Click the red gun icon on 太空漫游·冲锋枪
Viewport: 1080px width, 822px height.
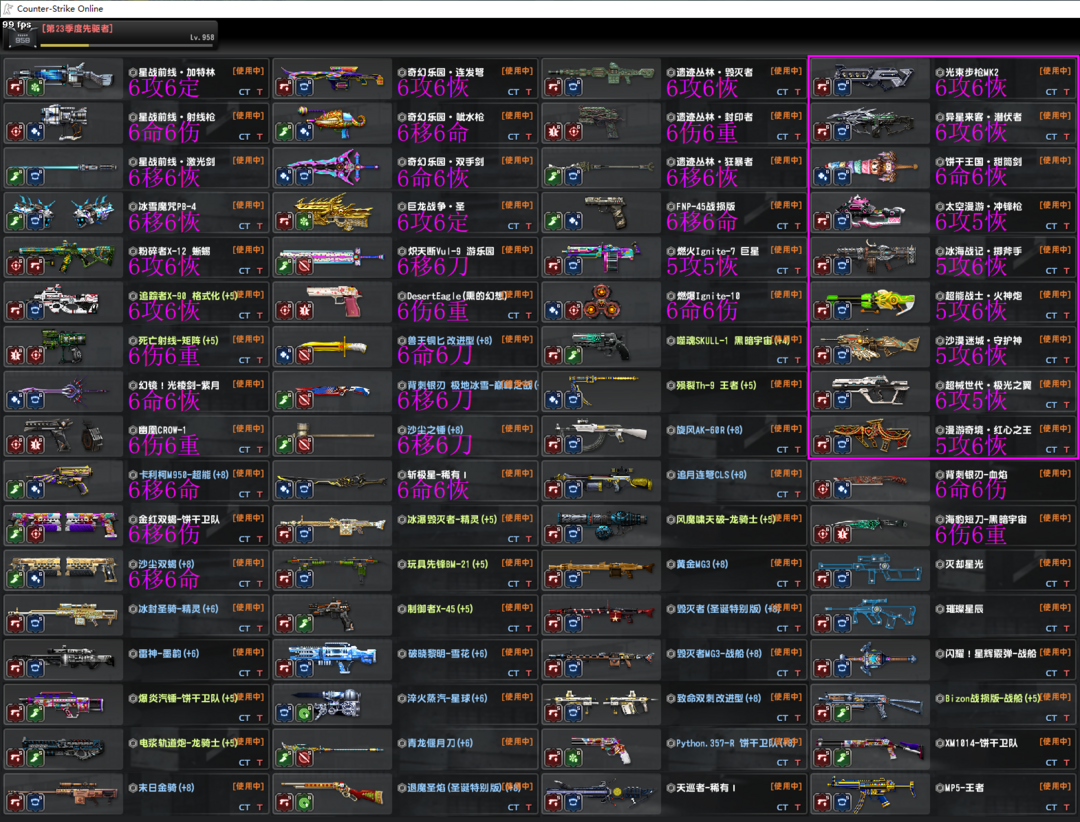point(822,222)
